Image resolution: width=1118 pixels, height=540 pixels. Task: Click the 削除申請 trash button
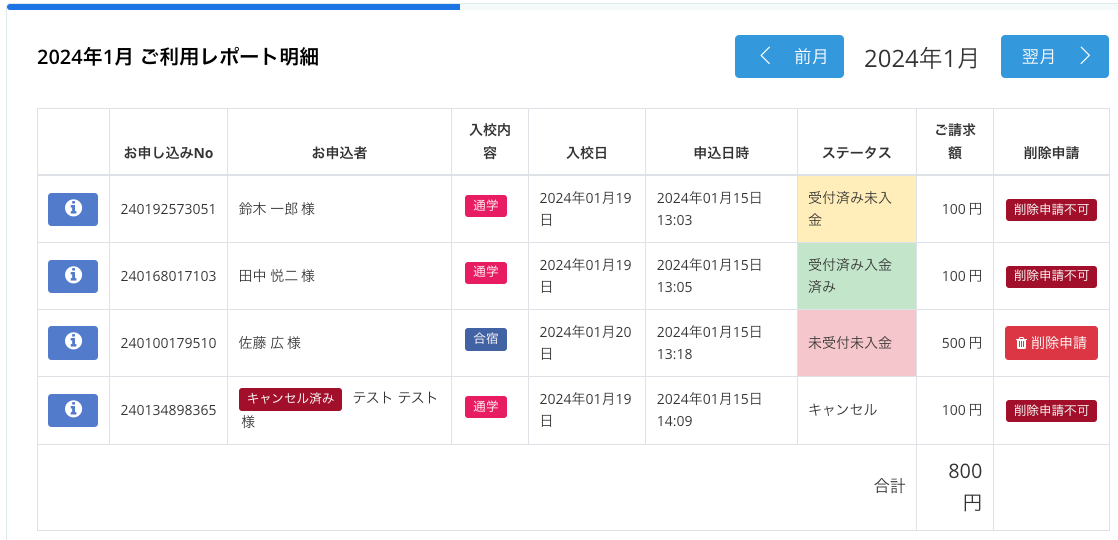(1051, 342)
